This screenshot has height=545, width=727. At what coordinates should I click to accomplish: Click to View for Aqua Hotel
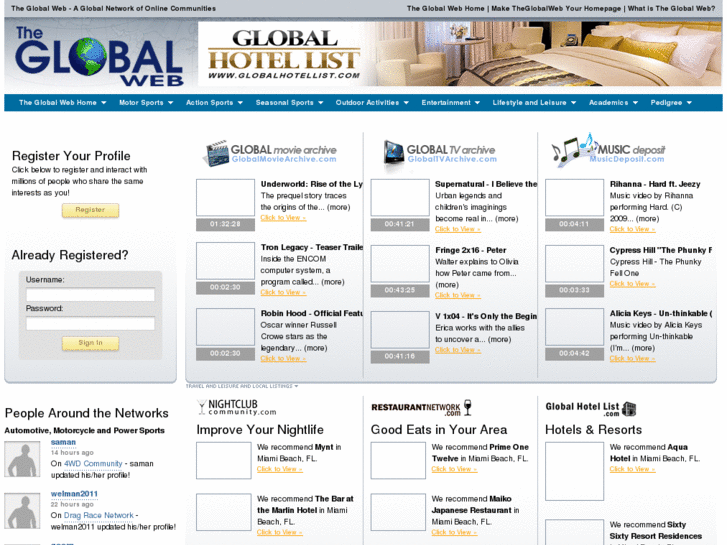(x=632, y=469)
